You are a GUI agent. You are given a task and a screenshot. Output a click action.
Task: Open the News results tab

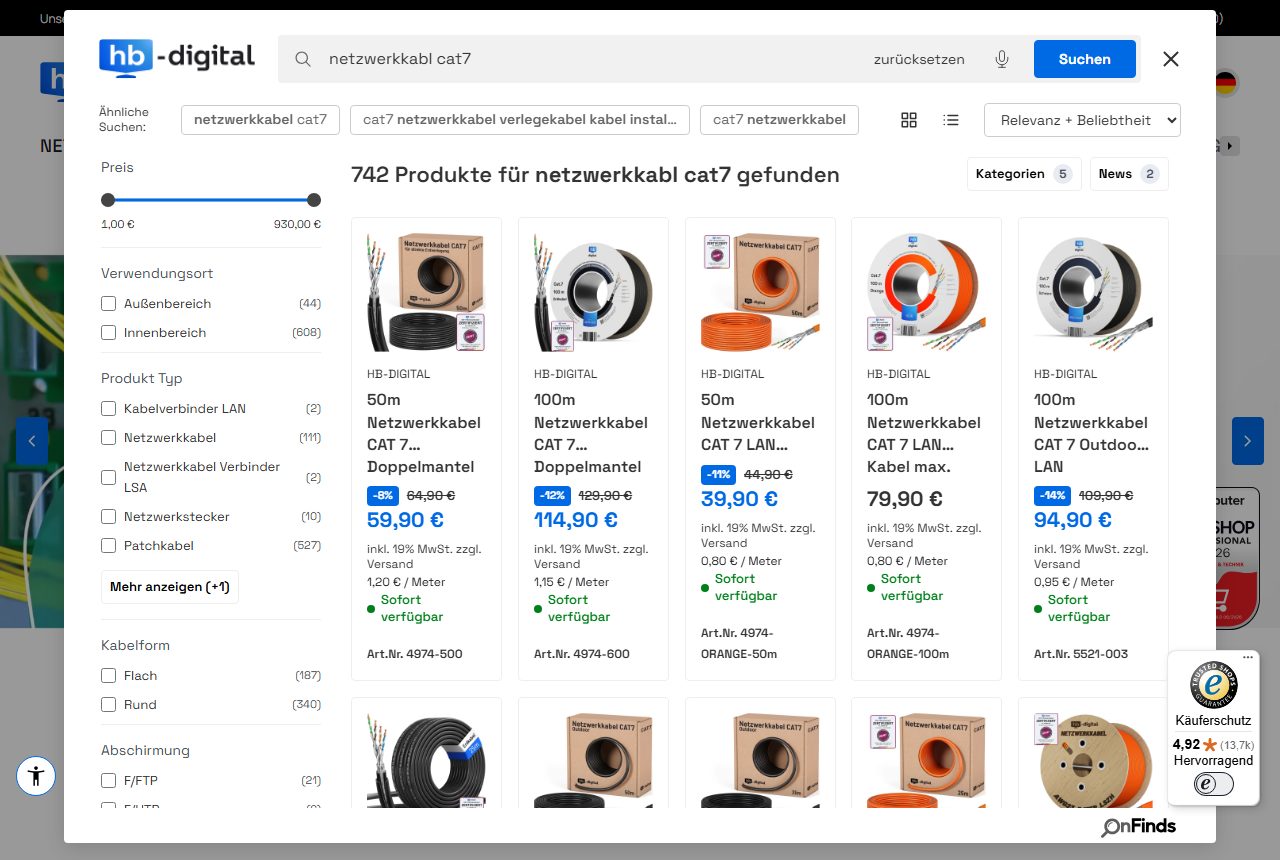(1129, 174)
